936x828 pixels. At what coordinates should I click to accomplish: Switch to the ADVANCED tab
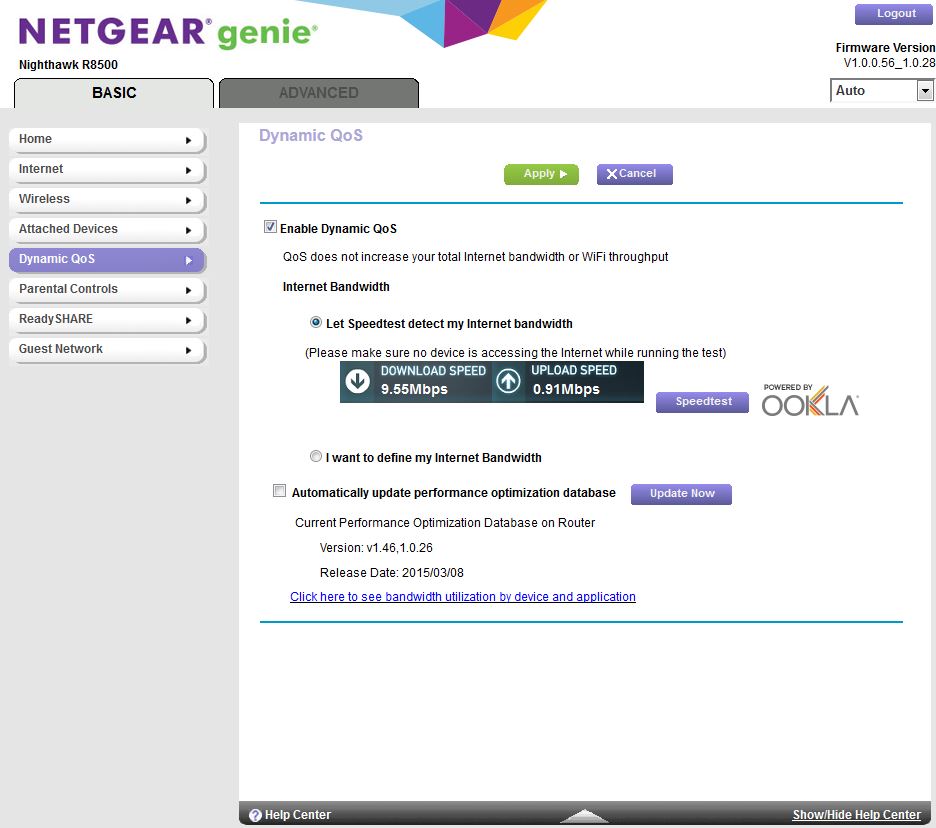point(319,93)
